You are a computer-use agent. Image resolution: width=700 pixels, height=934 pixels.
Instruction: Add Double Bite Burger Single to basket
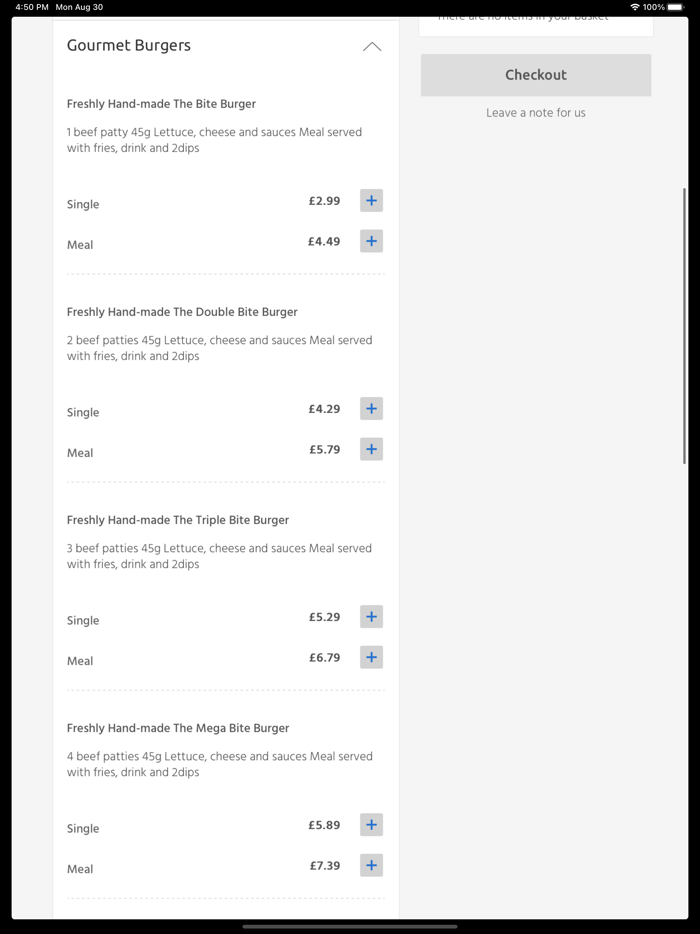click(x=371, y=409)
